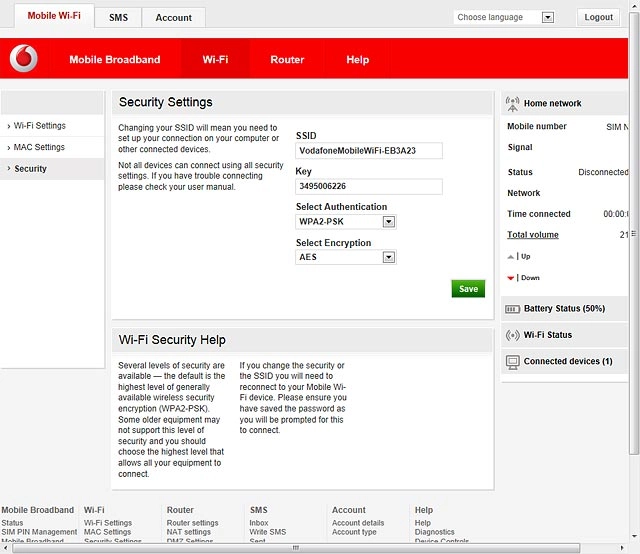Open the Help menu in red bar
Image resolution: width=640 pixels, height=554 pixels.
click(x=358, y=60)
